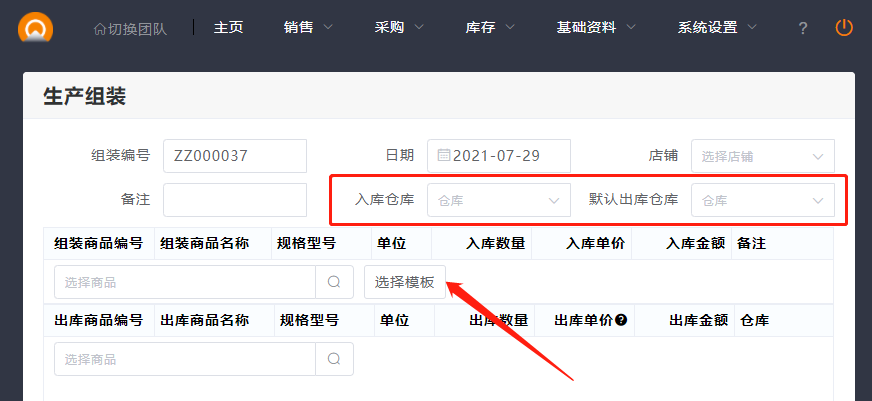
Task: Click search icon beside assembly product field
Action: coord(334,282)
